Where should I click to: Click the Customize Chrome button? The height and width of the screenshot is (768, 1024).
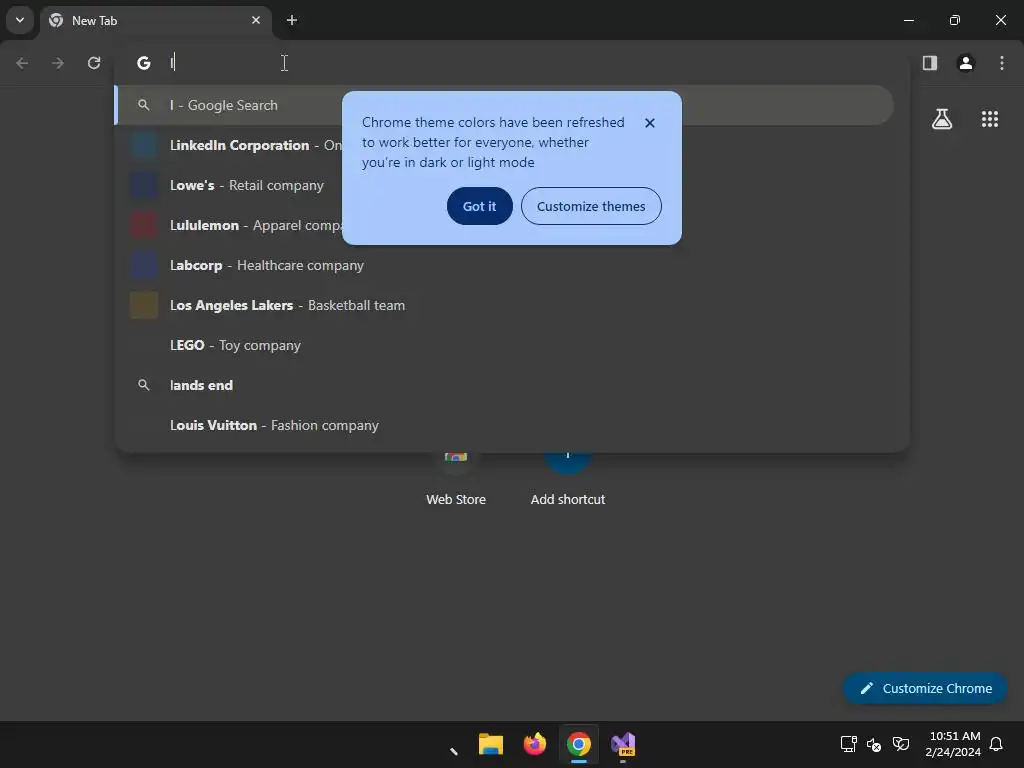tap(925, 688)
